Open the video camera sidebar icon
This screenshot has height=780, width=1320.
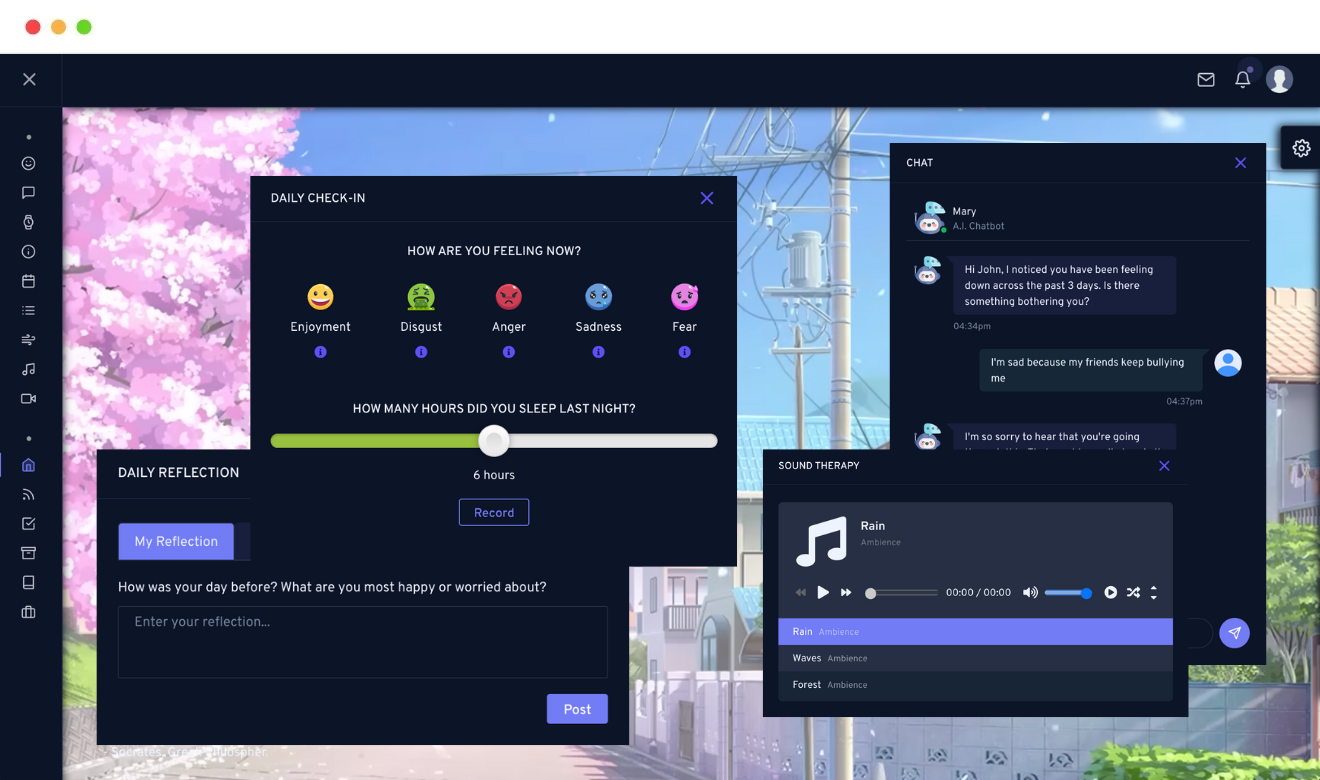29,398
